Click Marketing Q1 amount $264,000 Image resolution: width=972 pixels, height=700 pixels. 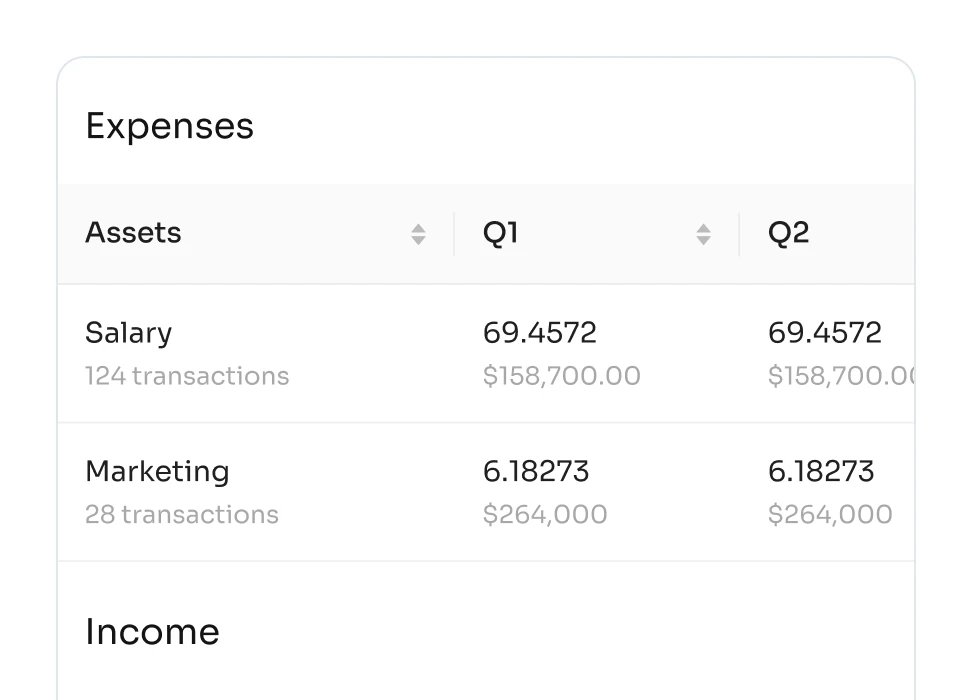click(x=544, y=514)
